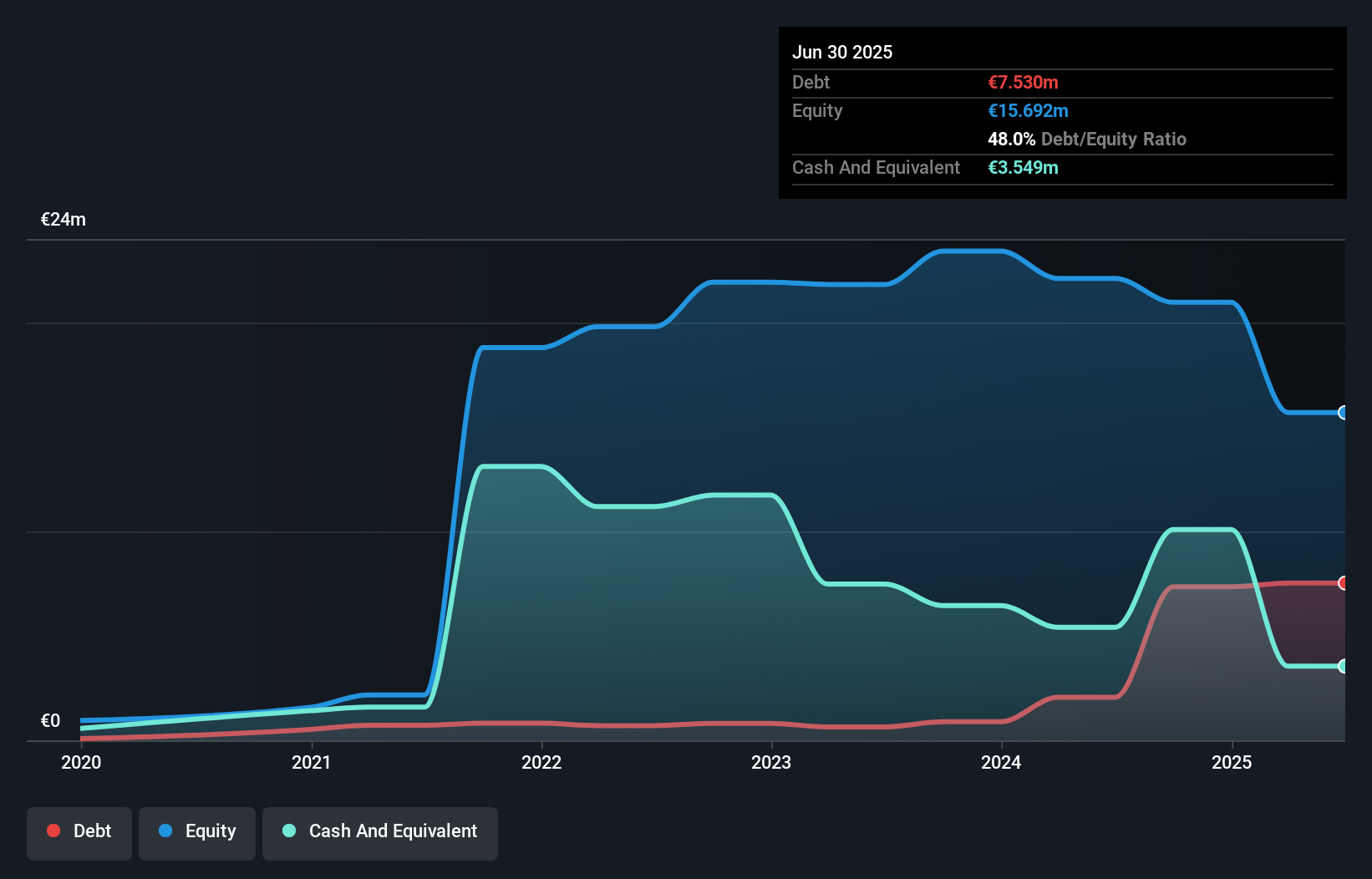The width and height of the screenshot is (1372, 879).
Task: Toggle the Equity series visibility
Action: point(196,832)
